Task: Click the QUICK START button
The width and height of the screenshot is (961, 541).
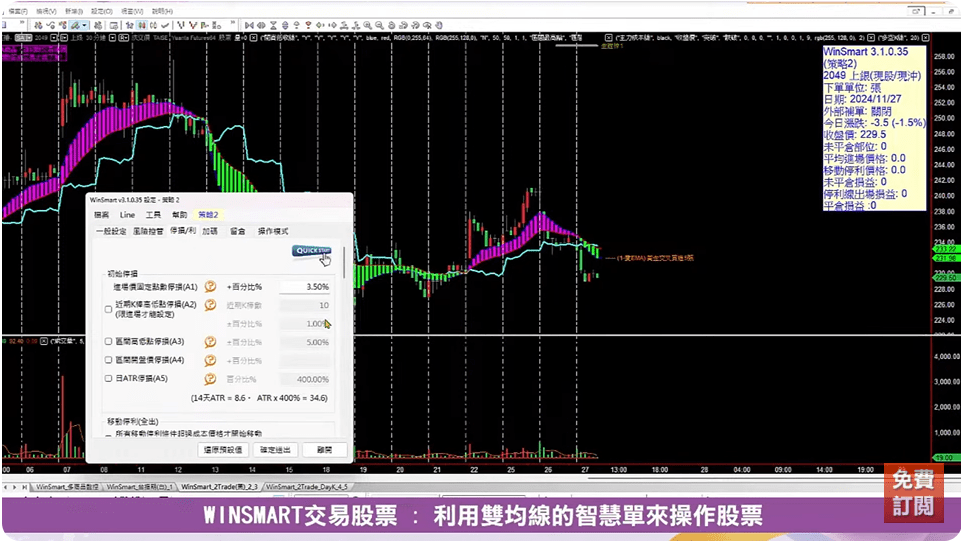Action: 312,251
